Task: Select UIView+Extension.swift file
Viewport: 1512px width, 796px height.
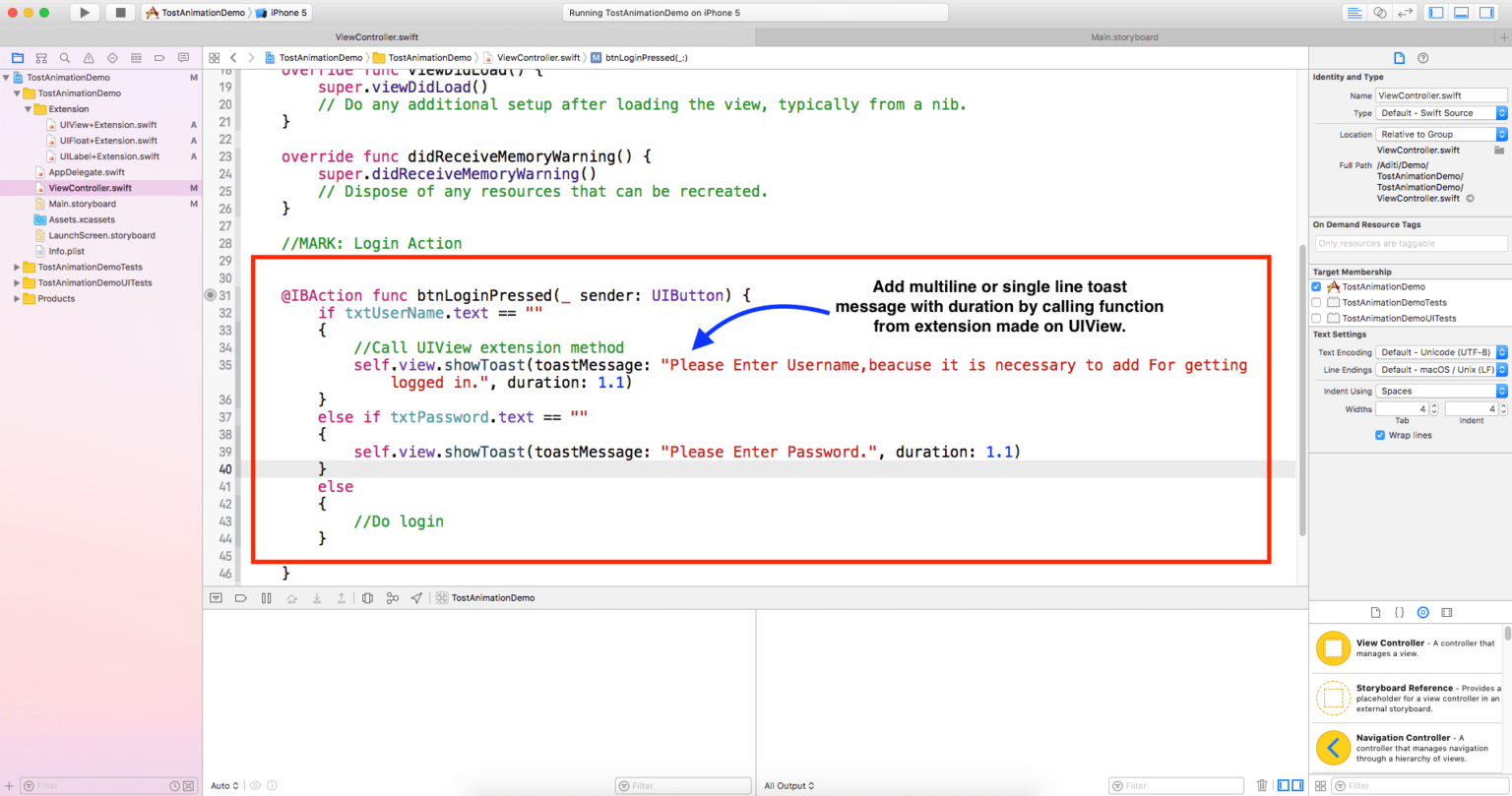Action: 108,125
